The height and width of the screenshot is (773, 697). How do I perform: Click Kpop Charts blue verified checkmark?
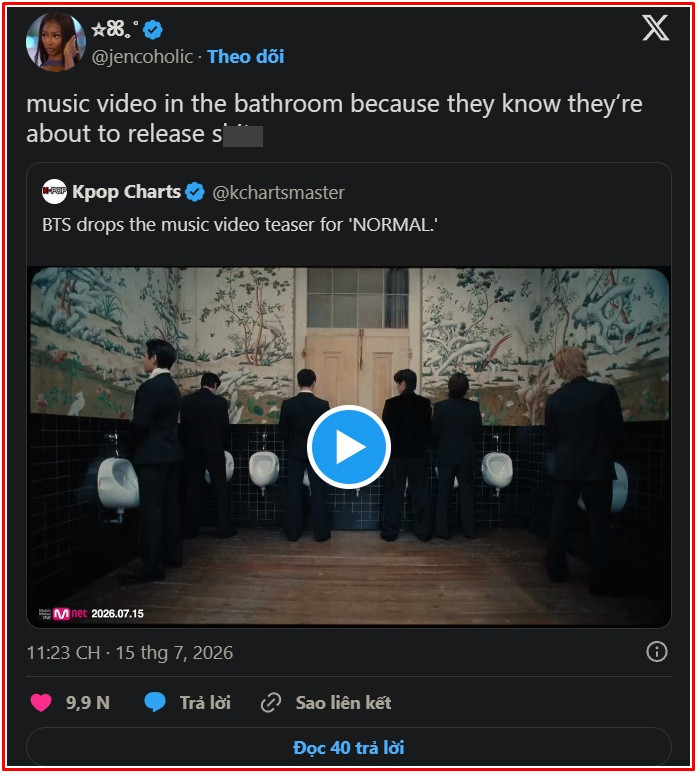tap(195, 192)
